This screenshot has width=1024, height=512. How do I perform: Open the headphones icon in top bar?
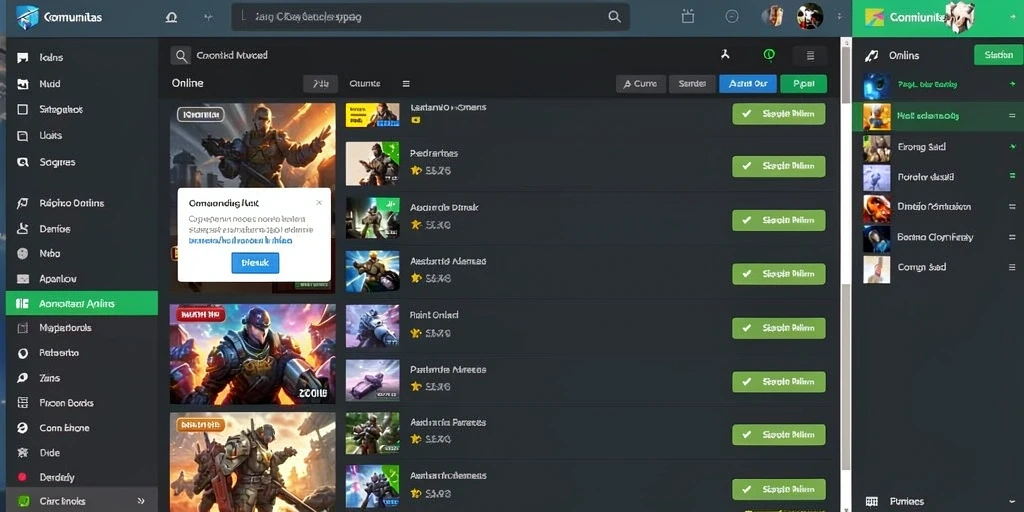click(x=171, y=18)
